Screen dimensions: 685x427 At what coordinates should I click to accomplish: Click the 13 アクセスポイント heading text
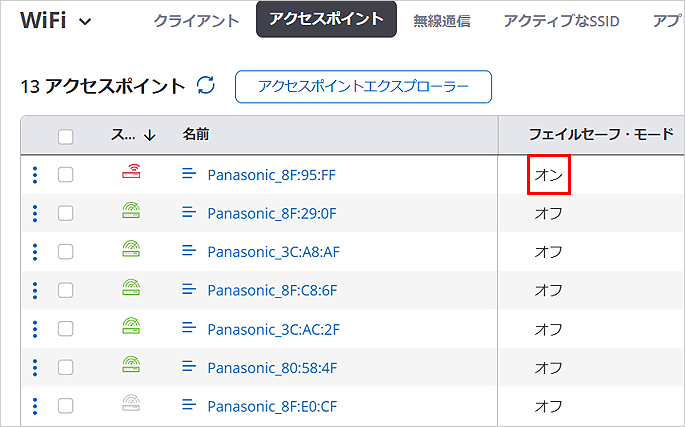(103, 86)
